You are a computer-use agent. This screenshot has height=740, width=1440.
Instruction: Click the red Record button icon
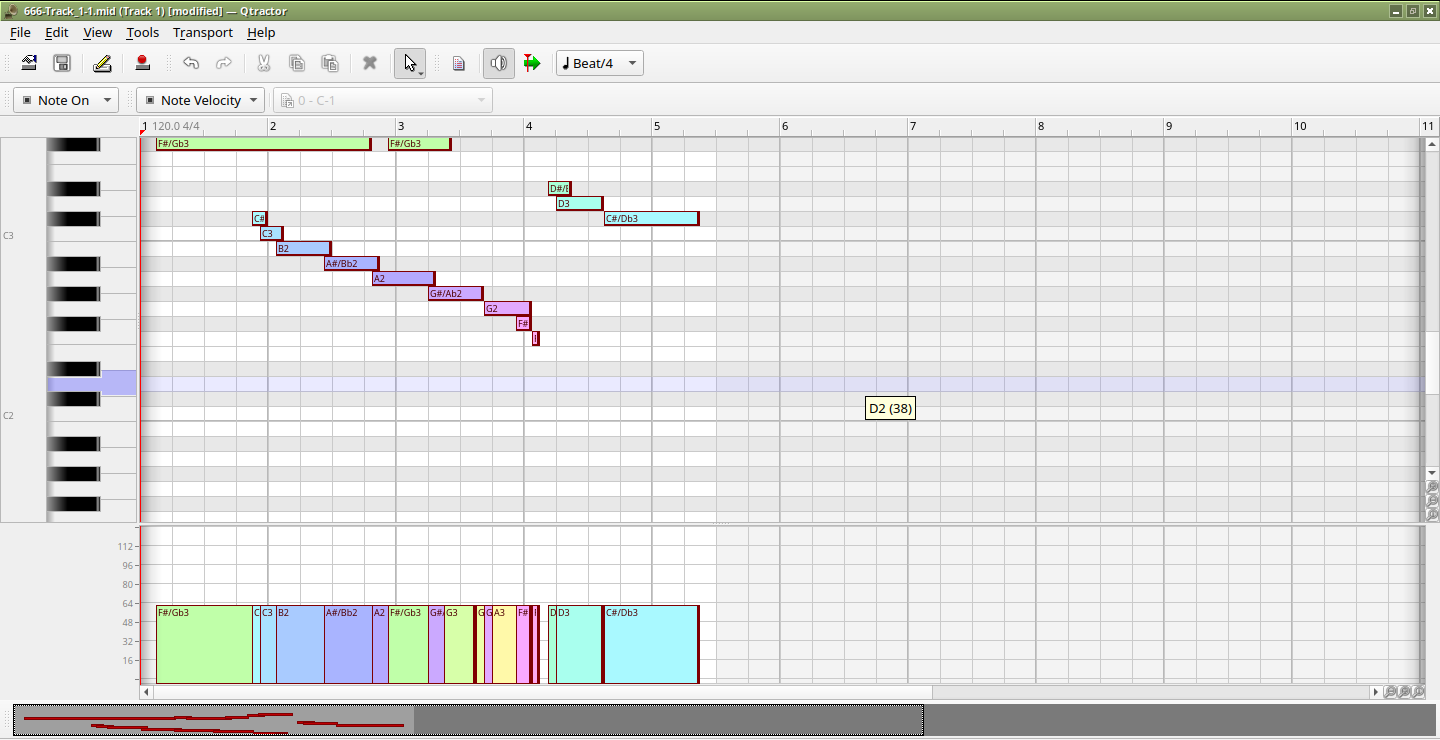142,63
